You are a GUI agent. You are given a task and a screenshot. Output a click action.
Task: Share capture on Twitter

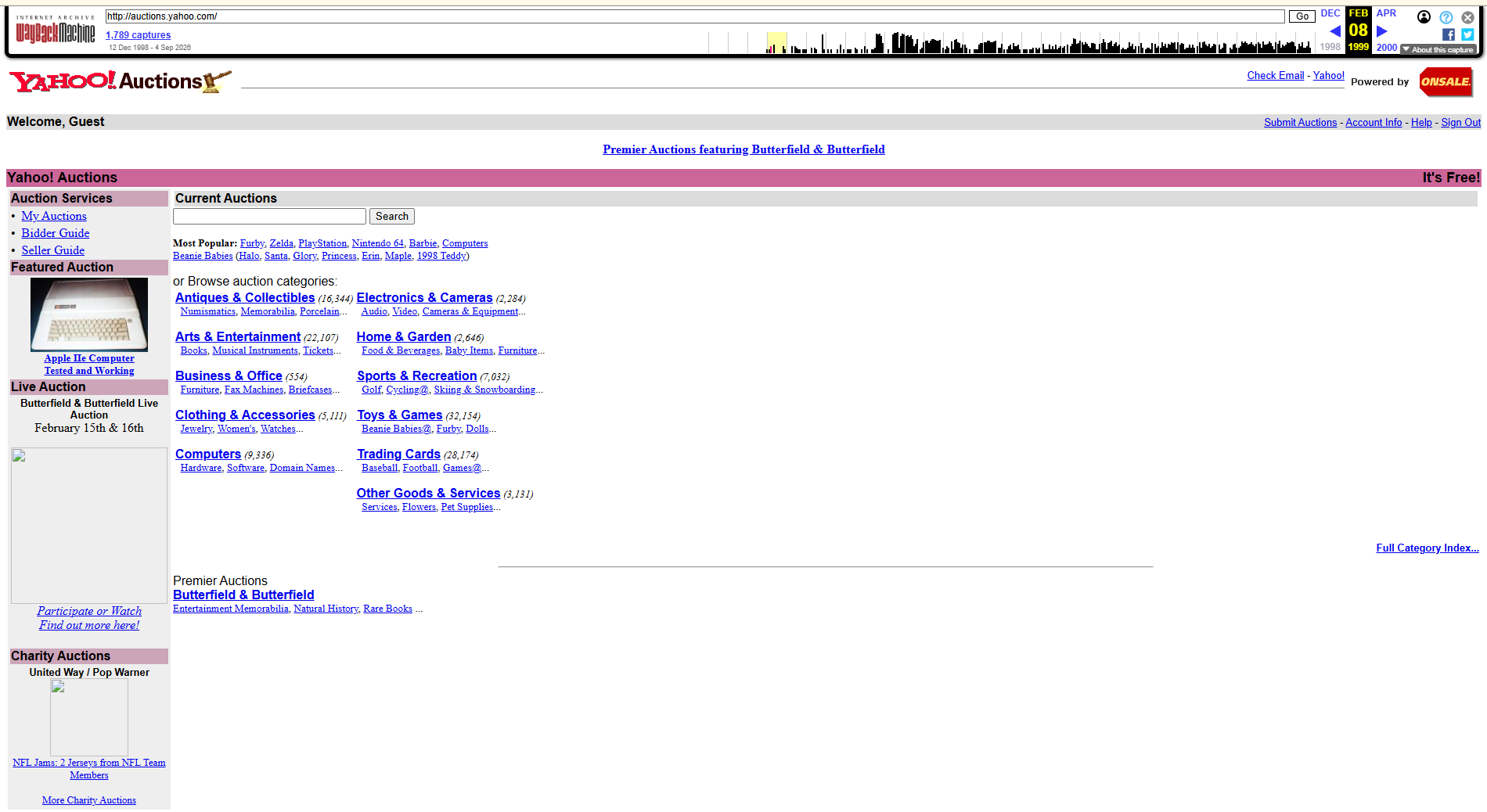pos(1467,34)
